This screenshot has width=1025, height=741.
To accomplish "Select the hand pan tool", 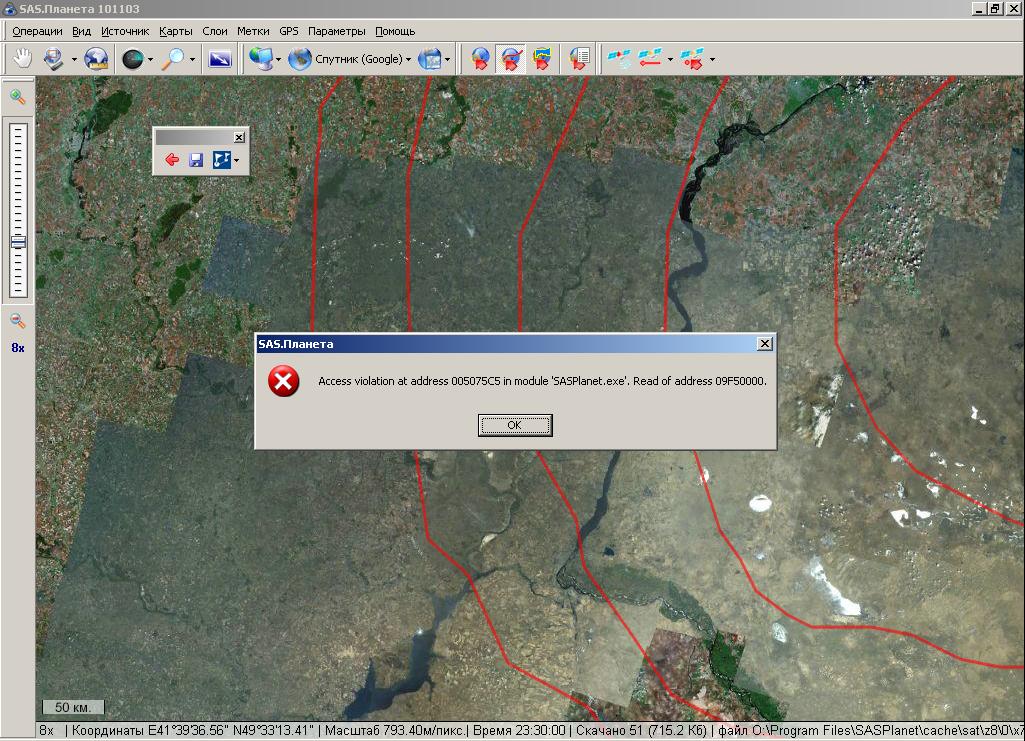I will [21, 59].
